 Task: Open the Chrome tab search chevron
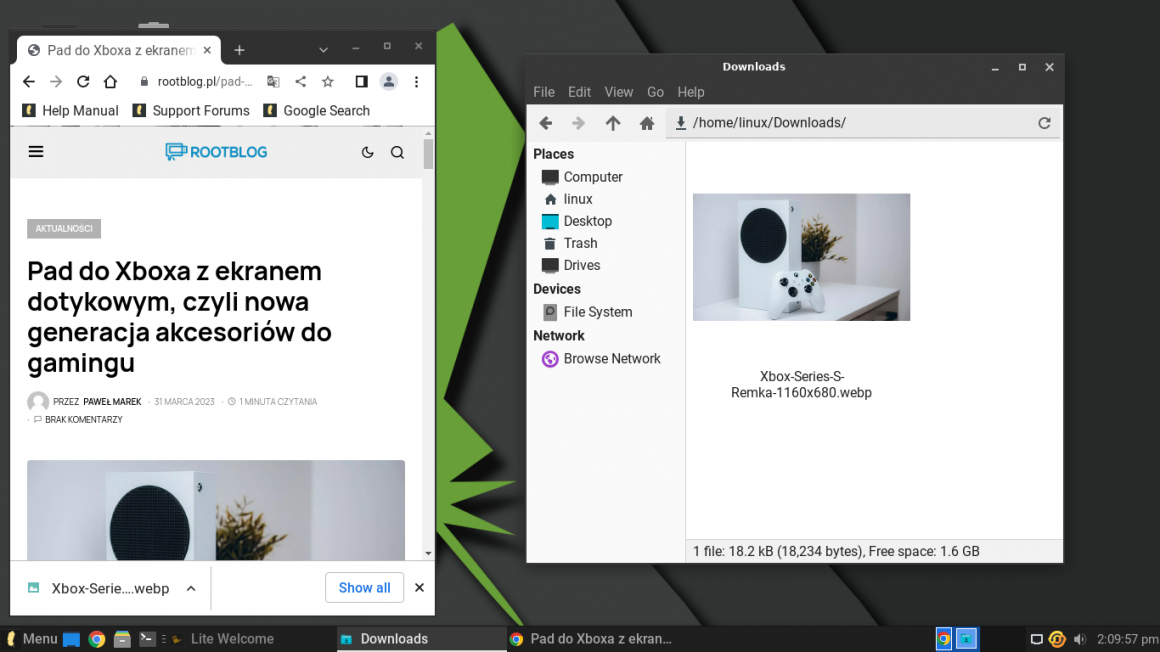pos(322,47)
